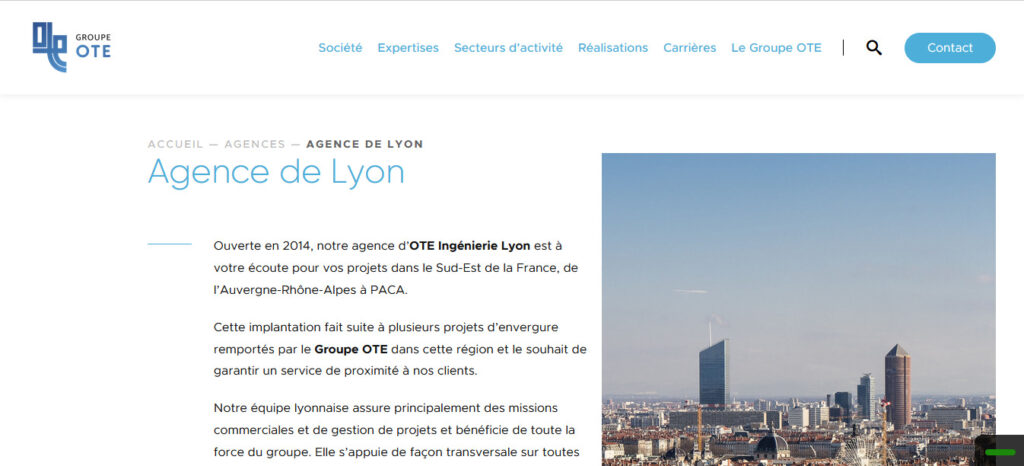Open the search magnifier icon
The width and height of the screenshot is (1024, 466).
(874, 48)
